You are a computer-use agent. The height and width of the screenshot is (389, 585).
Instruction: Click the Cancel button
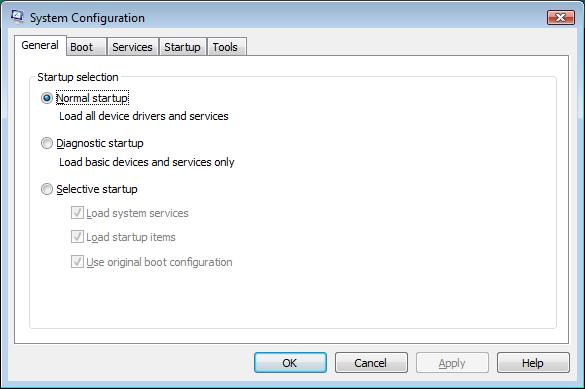(x=371, y=363)
